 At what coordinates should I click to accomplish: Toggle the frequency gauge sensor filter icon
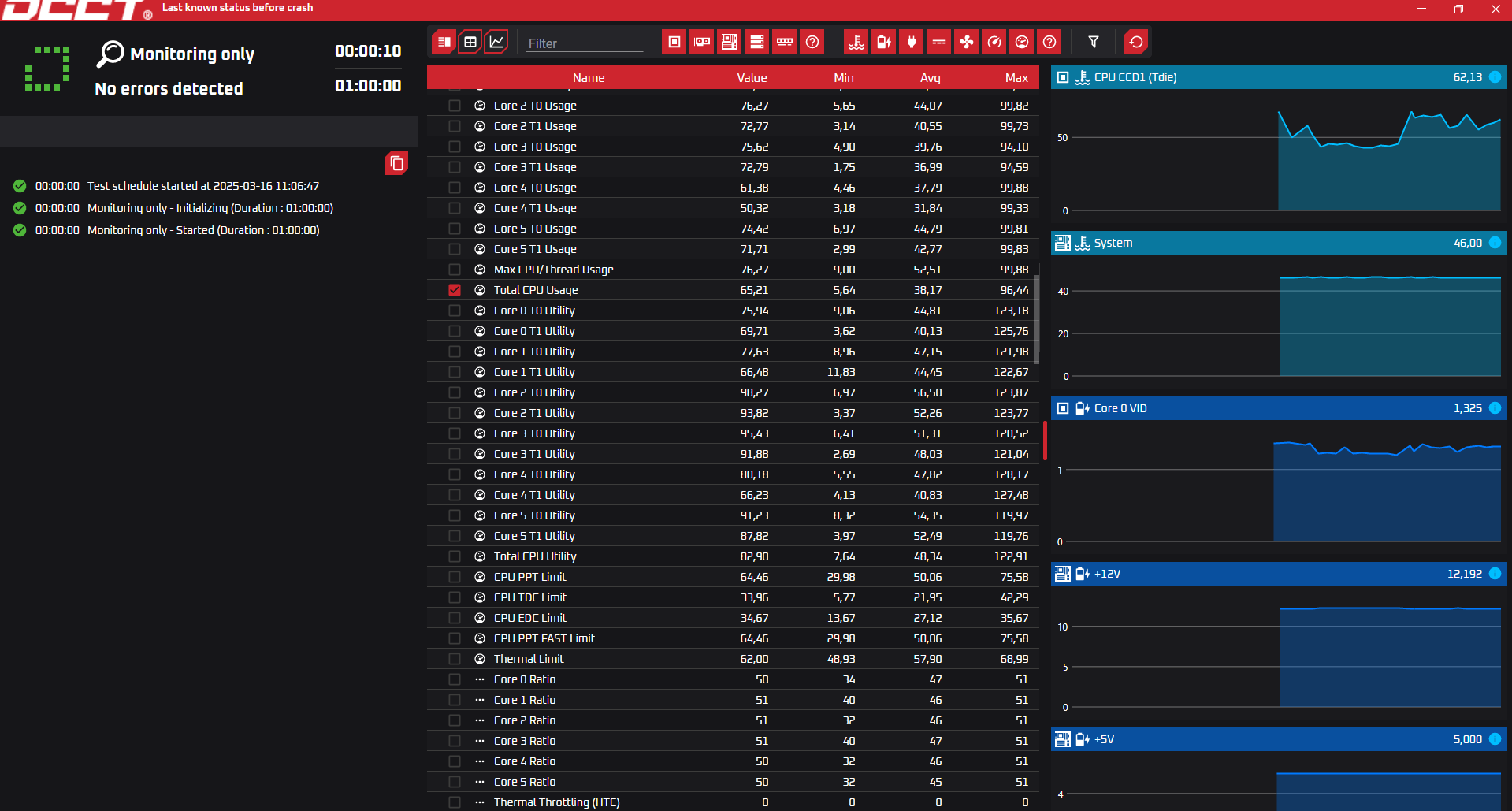click(994, 42)
